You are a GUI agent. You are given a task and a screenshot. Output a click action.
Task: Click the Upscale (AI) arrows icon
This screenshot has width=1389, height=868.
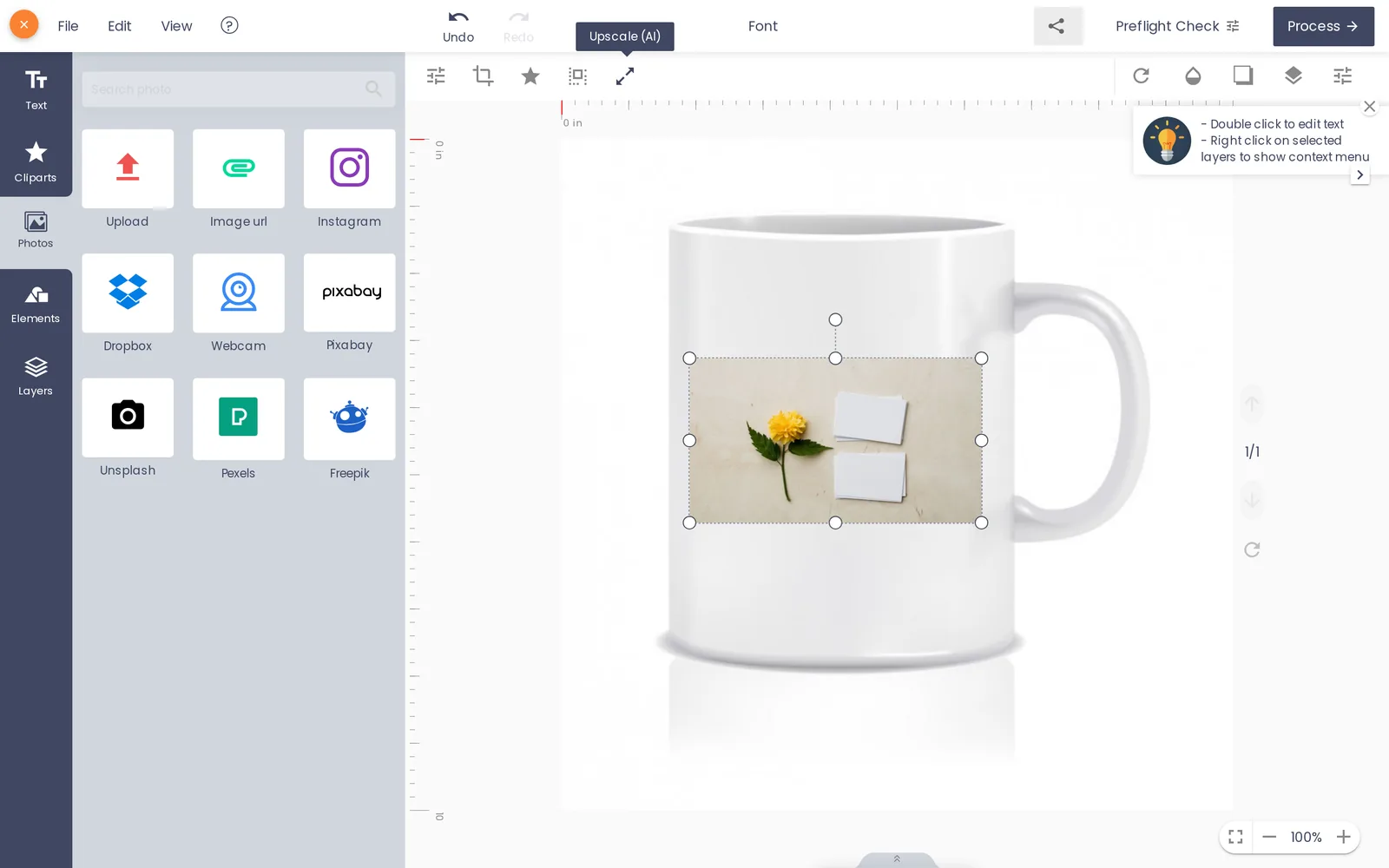[625, 76]
